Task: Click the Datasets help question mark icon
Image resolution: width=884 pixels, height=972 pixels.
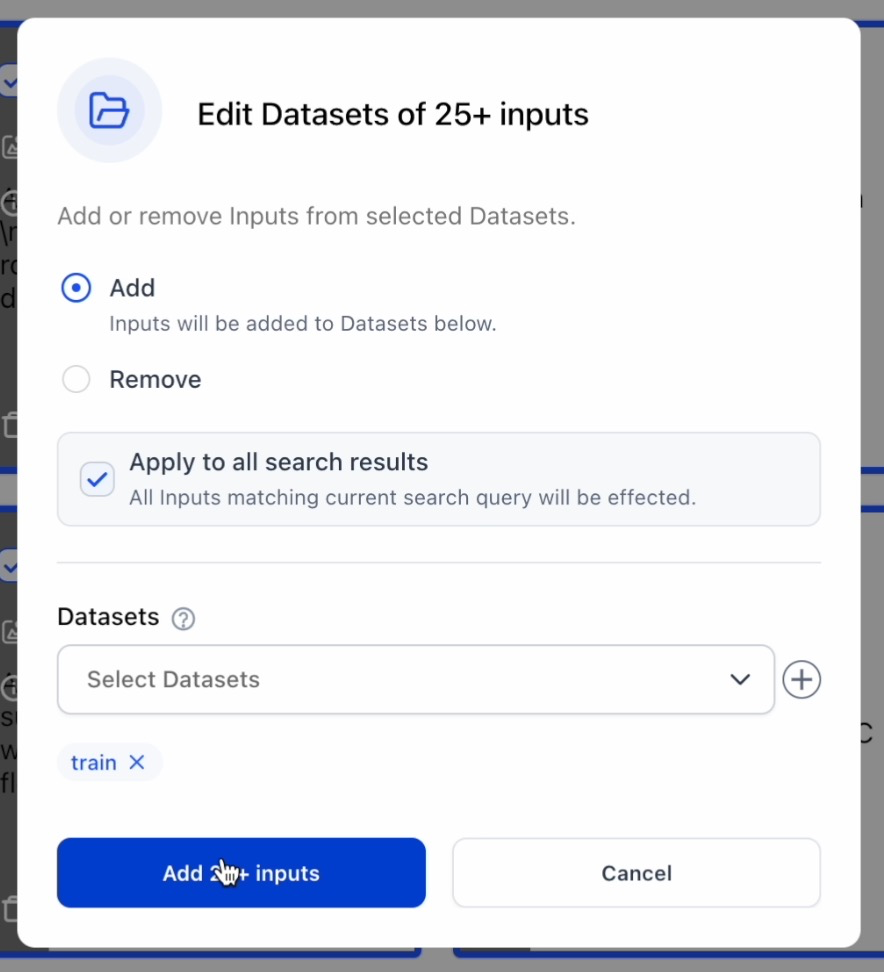Action: click(183, 619)
